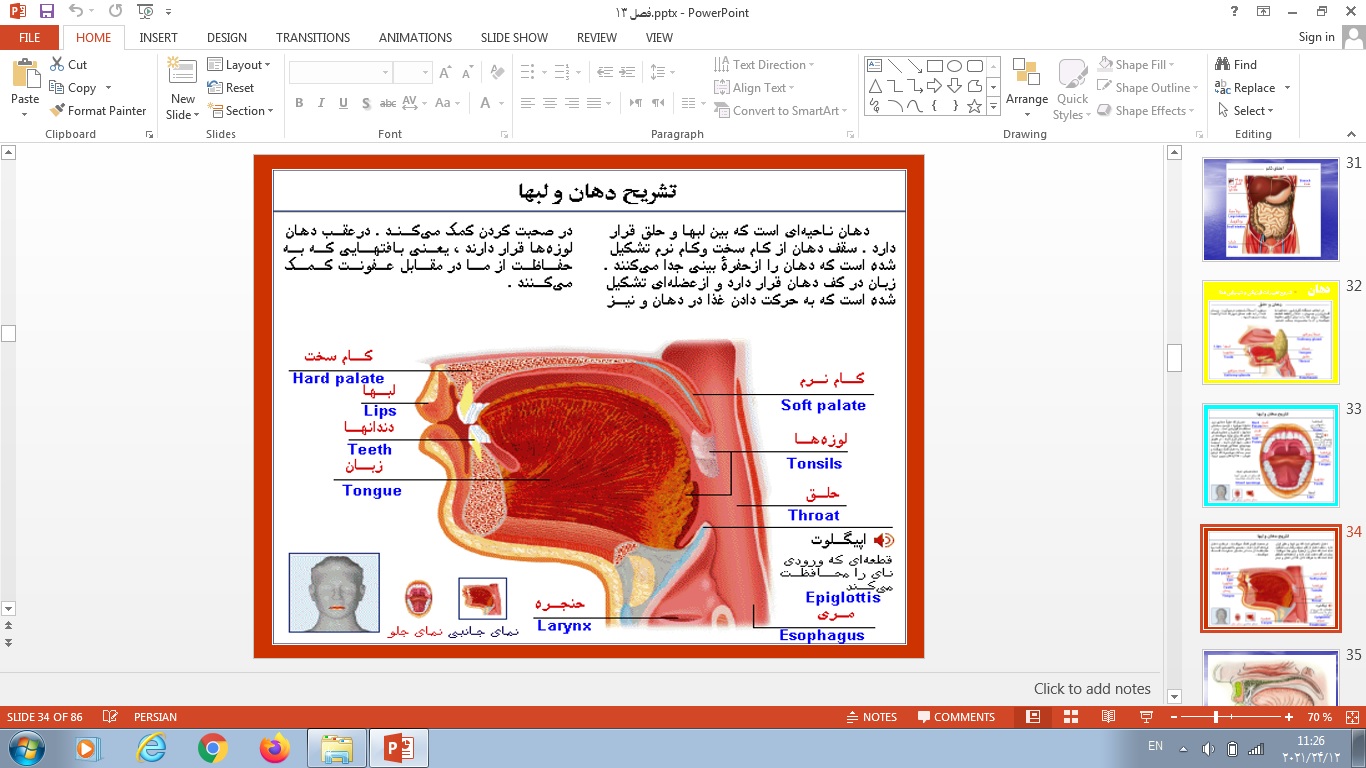Click the Save icon in quick access toolbar
1366x768 pixels.
tap(47, 12)
